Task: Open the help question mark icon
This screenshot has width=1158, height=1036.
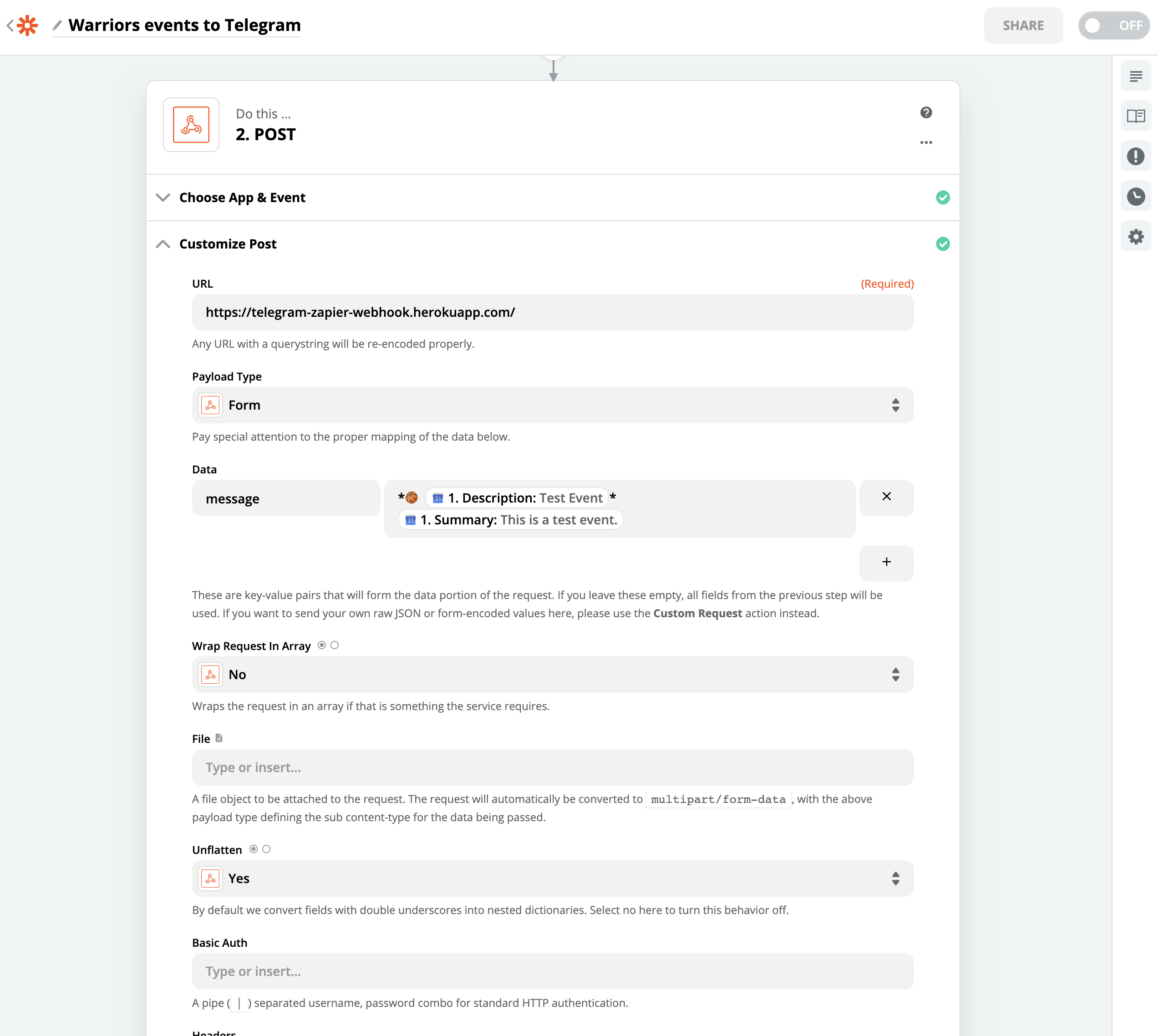Action: [x=926, y=113]
